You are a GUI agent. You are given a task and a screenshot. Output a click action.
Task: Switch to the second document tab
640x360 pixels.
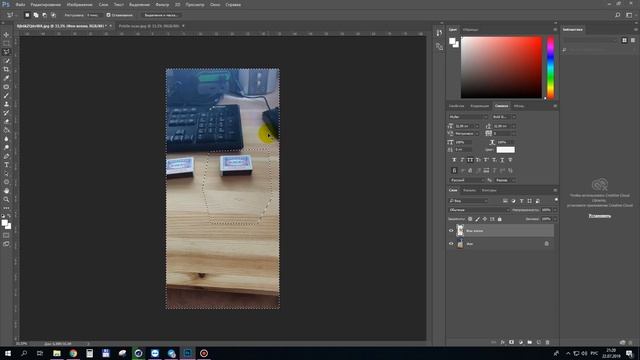click(x=149, y=26)
